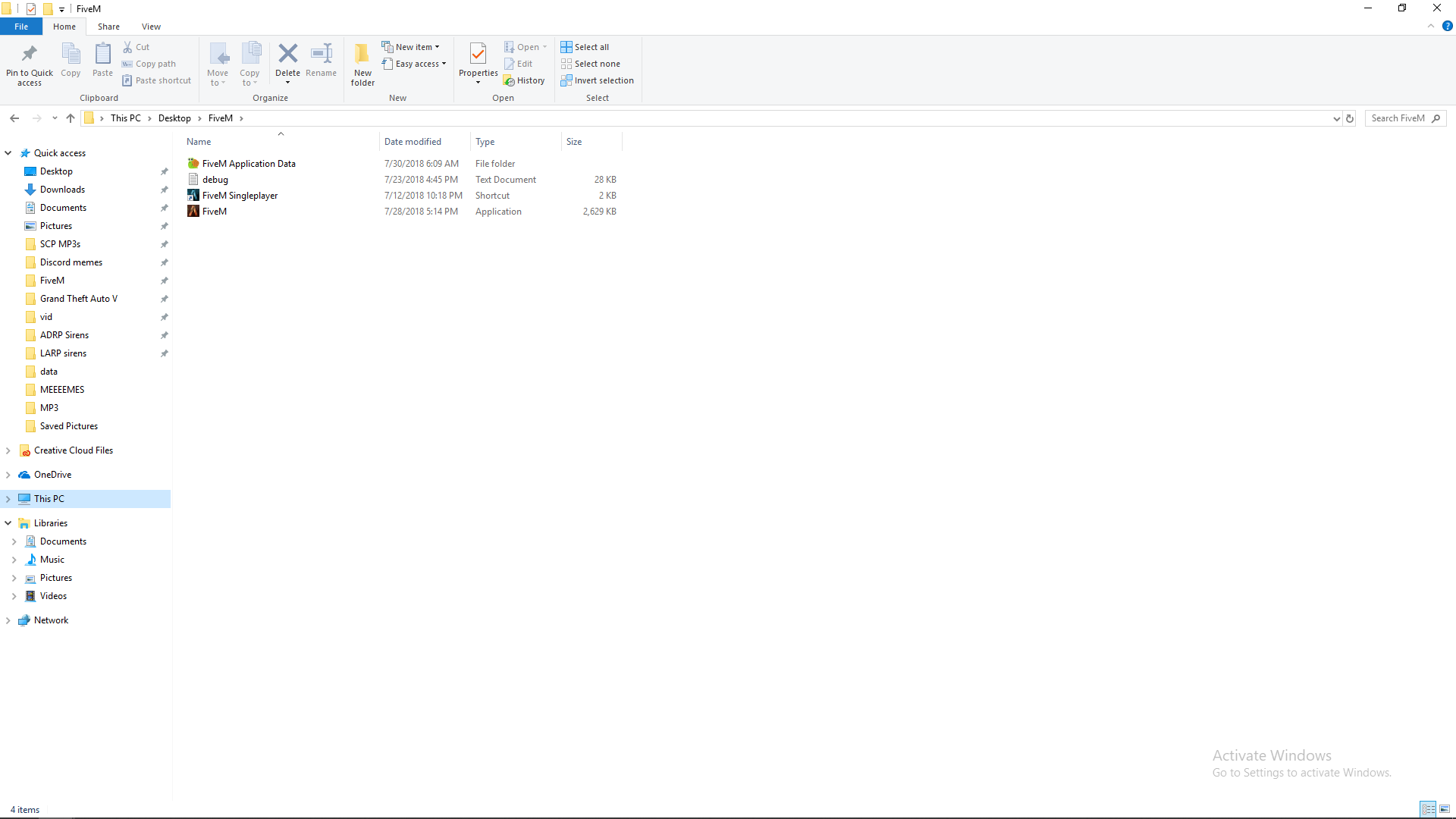This screenshot has width=1456, height=819.
Task: Open the Easy access dropdown
Action: [414, 64]
